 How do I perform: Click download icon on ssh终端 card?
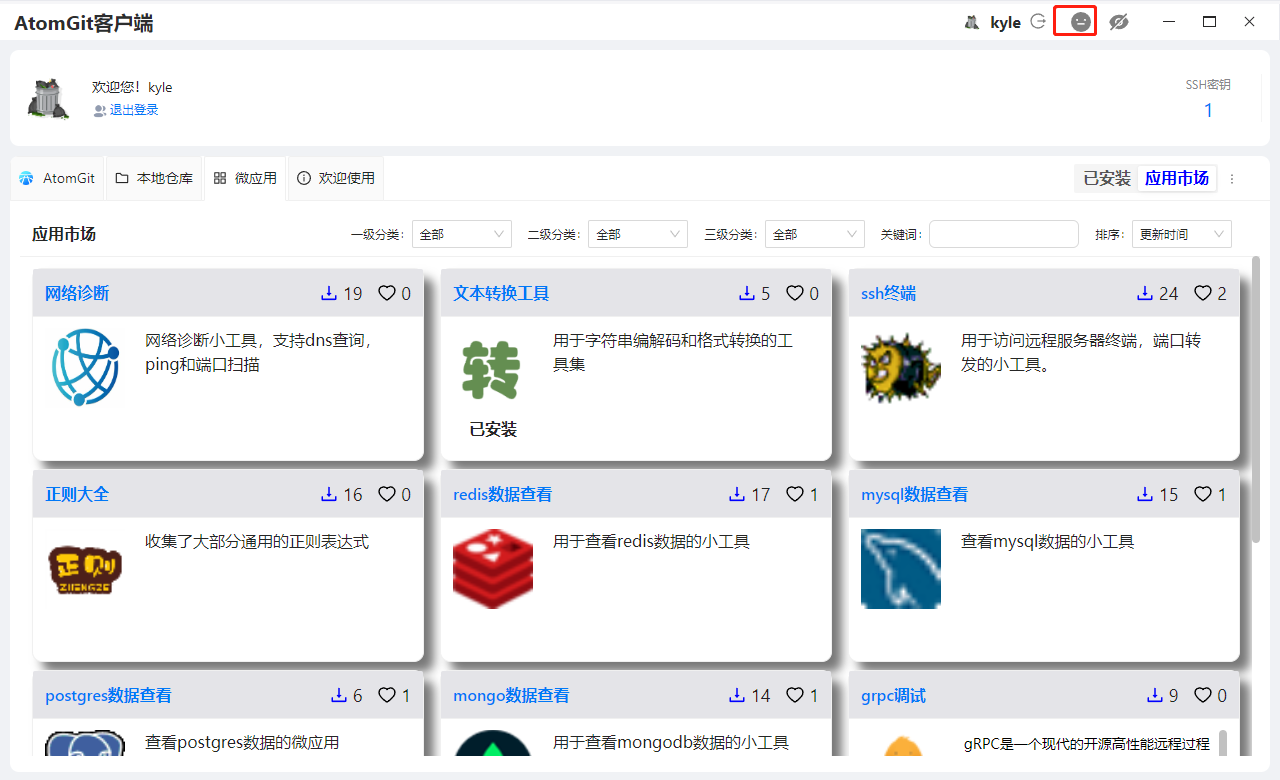point(1146,293)
